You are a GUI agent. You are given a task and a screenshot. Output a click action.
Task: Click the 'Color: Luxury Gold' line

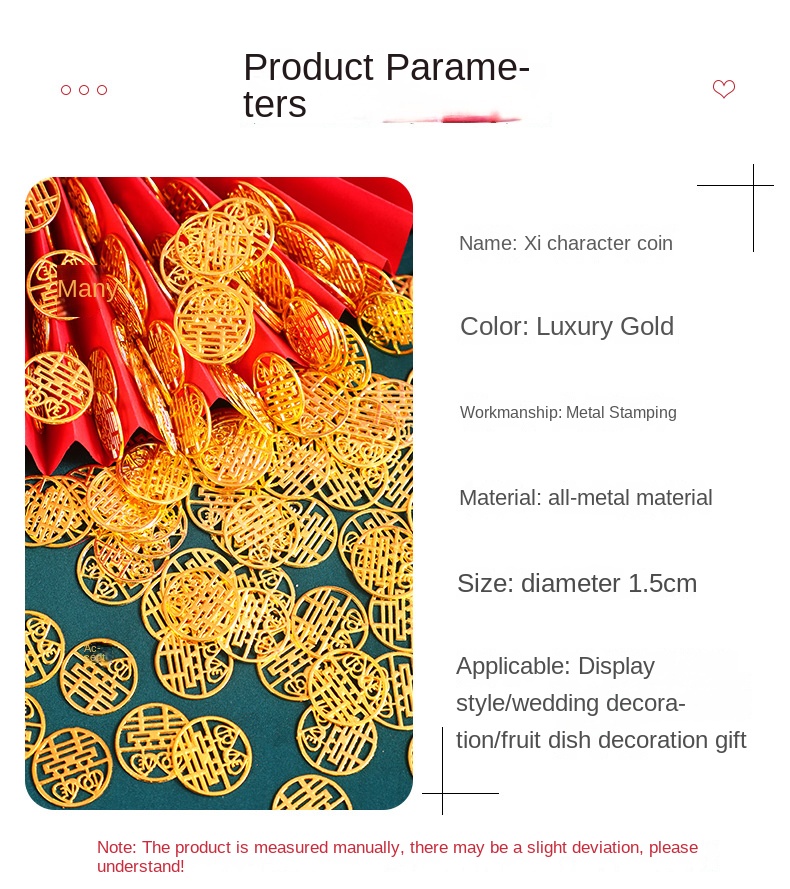(x=567, y=327)
